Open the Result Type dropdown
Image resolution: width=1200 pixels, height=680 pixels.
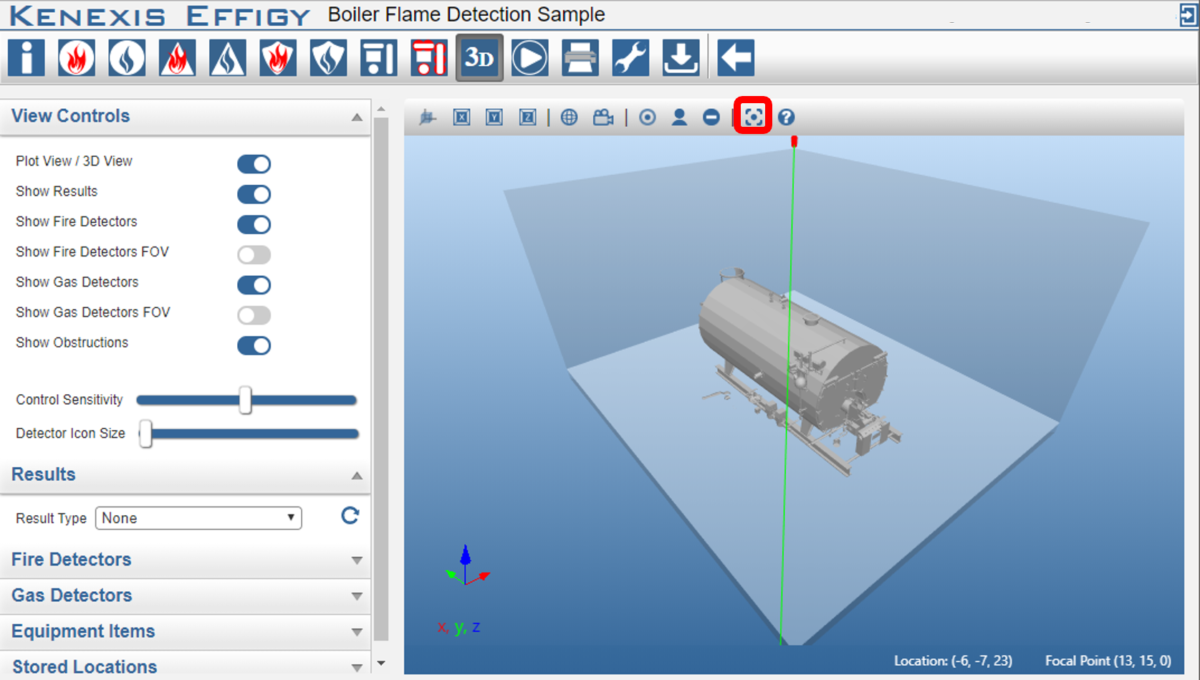pyautogui.click(x=198, y=518)
